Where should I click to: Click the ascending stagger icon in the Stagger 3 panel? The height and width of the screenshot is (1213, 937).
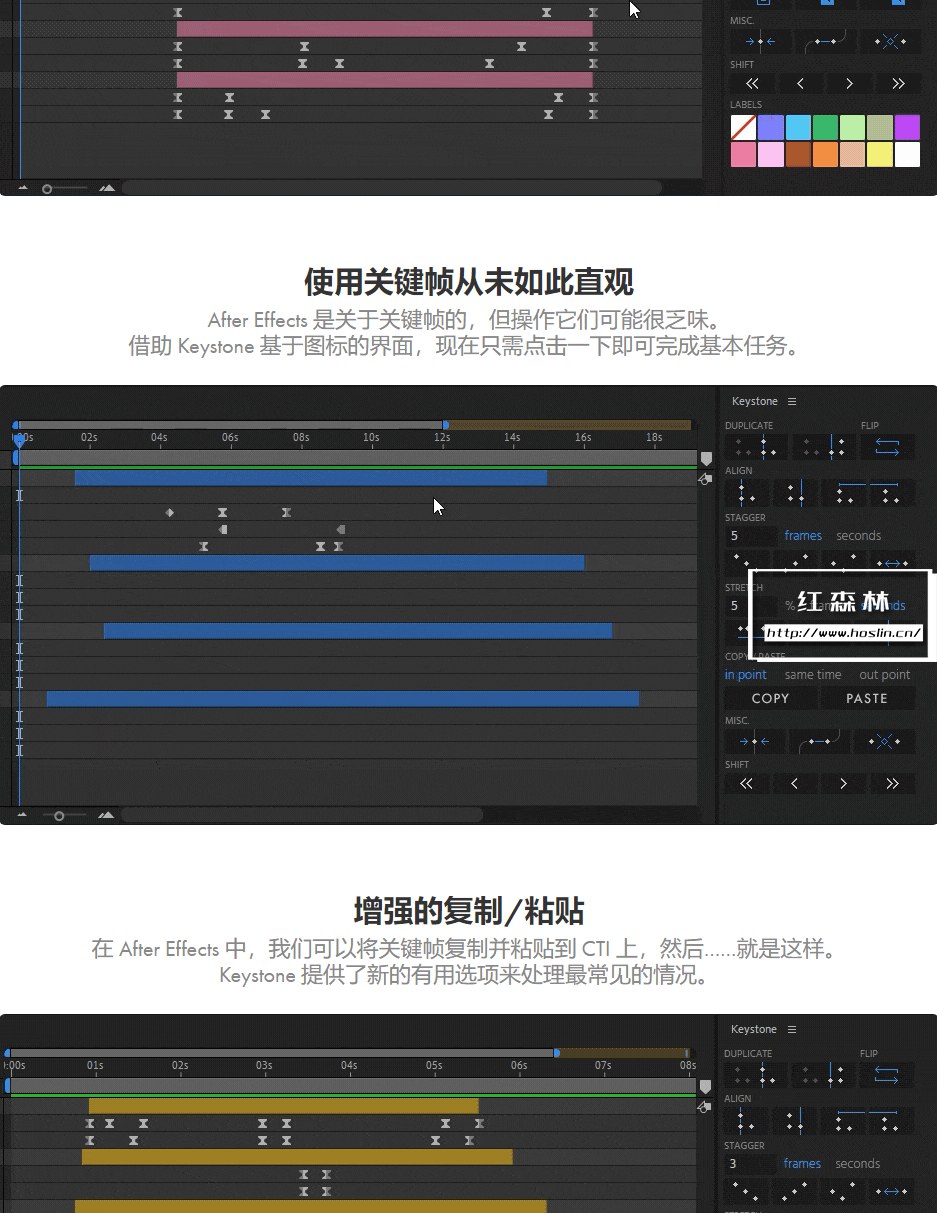(794, 1191)
